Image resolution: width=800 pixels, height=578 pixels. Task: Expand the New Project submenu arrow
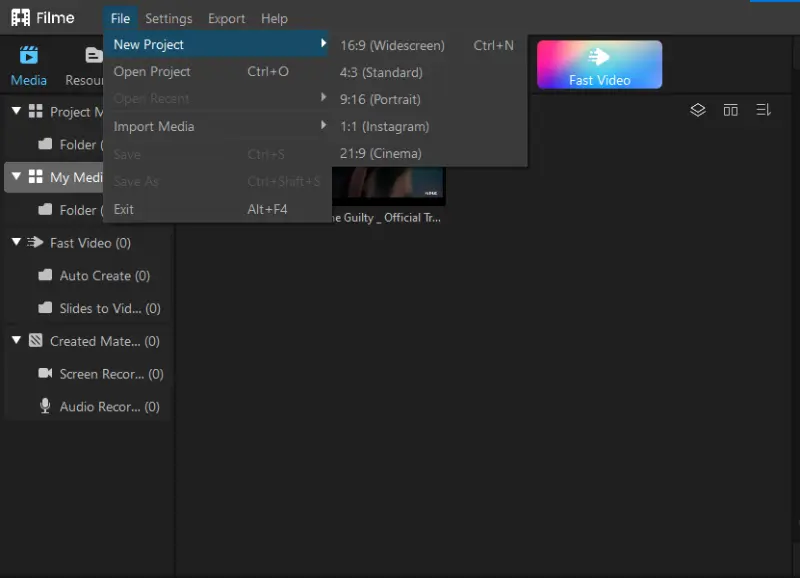click(323, 43)
